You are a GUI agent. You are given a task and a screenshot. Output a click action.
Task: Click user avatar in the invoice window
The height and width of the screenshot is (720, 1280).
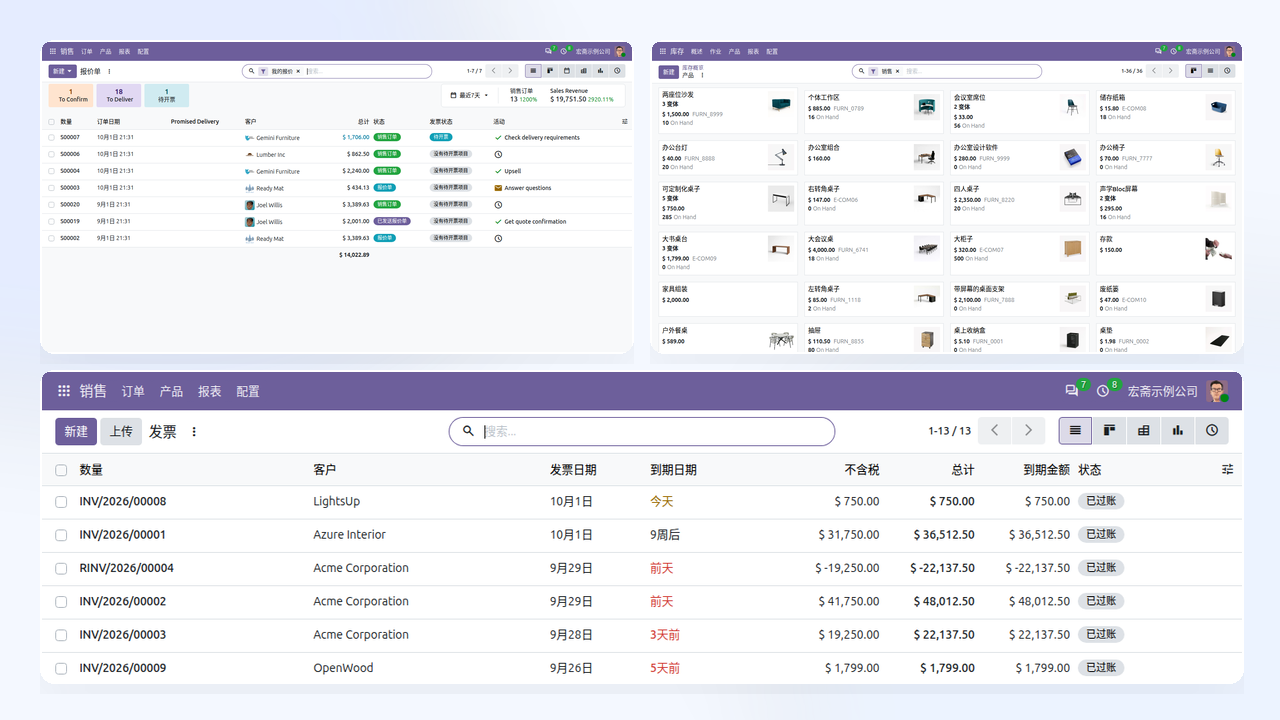pyautogui.click(x=1217, y=391)
